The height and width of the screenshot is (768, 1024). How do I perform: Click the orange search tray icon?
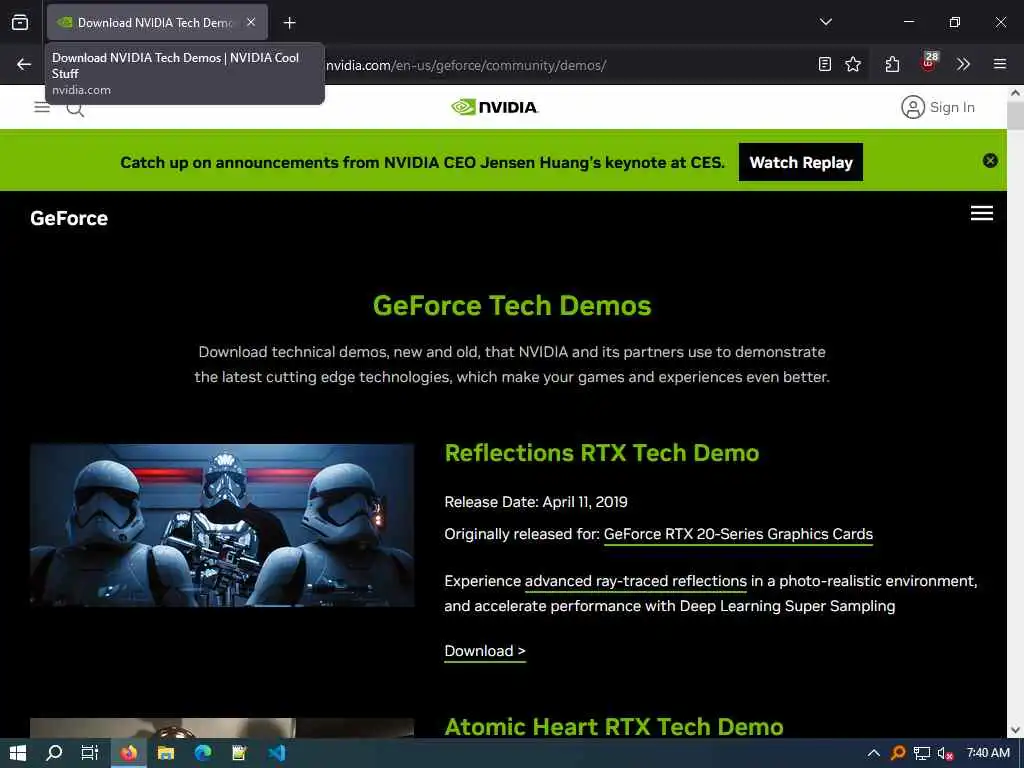(898, 753)
